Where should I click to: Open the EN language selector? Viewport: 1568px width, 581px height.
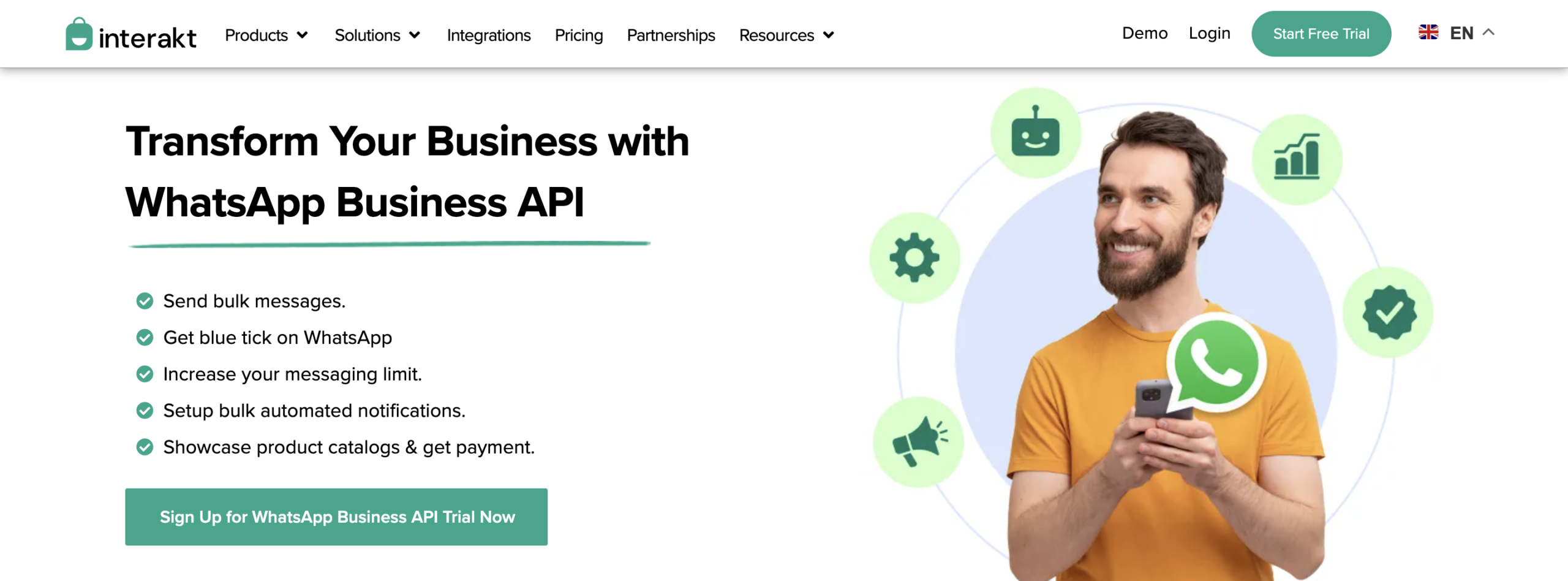pyautogui.click(x=1457, y=32)
